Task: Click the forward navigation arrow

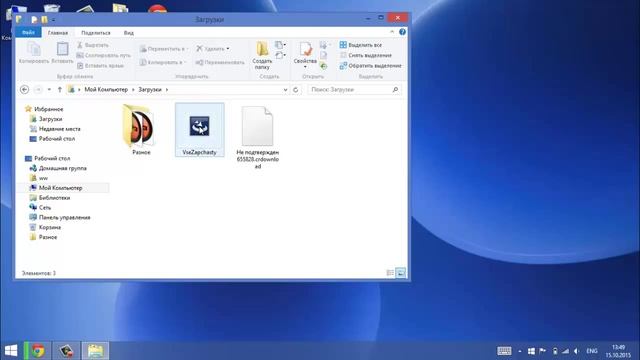Action: (x=38, y=89)
